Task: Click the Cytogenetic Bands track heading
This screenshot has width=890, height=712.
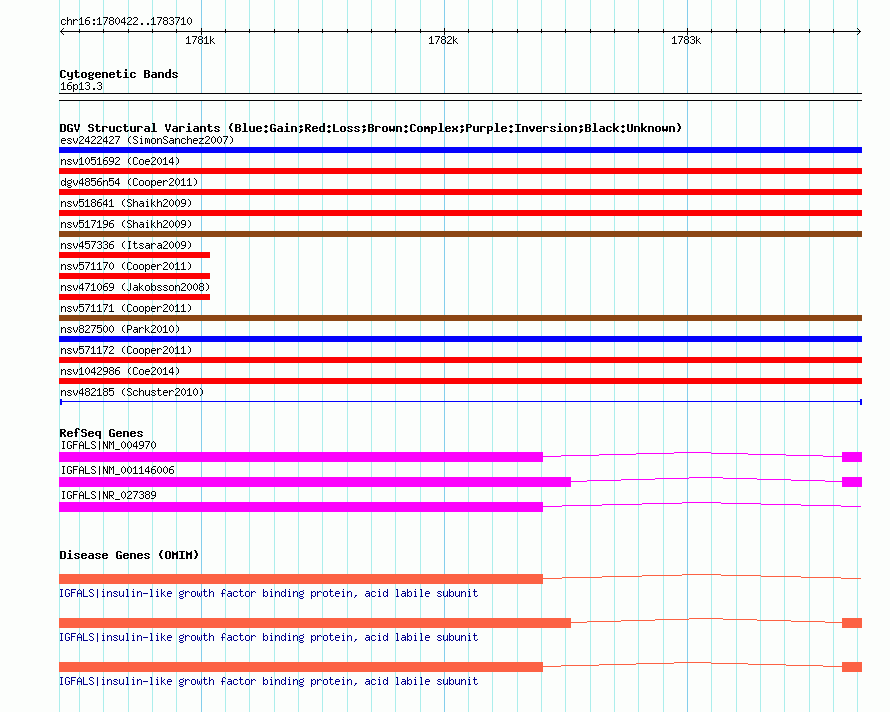Action: pos(119,74)
